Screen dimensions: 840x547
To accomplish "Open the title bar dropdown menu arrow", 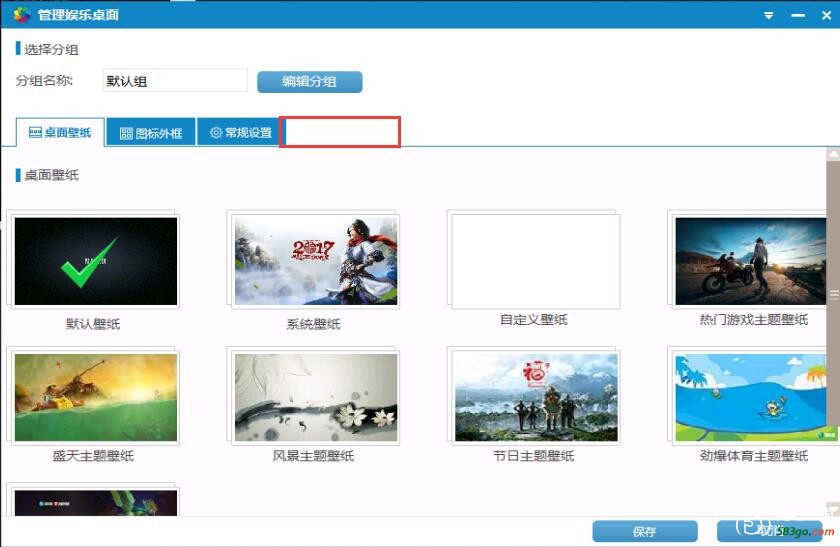I will [x=768, y=16].
